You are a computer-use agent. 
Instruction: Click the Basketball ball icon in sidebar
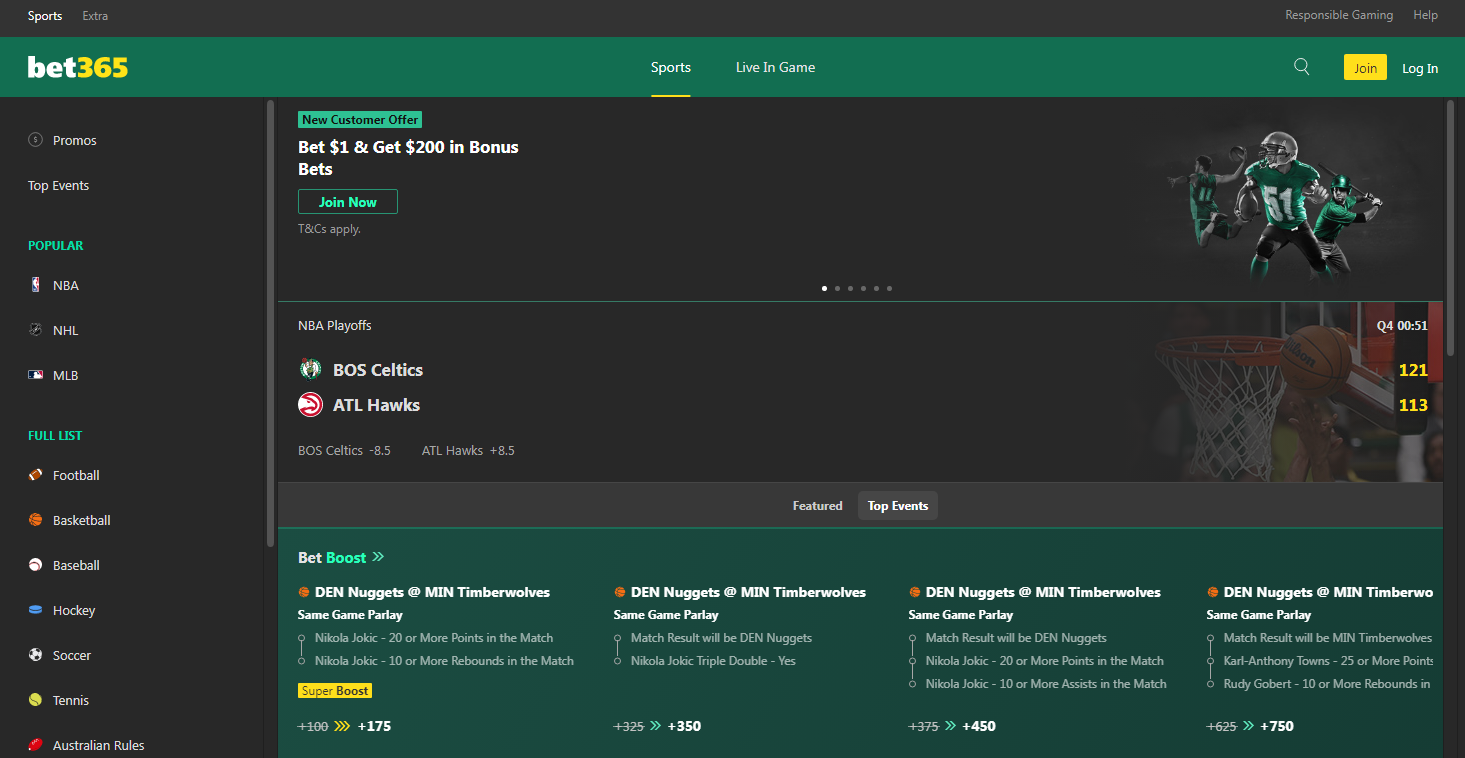36,520
